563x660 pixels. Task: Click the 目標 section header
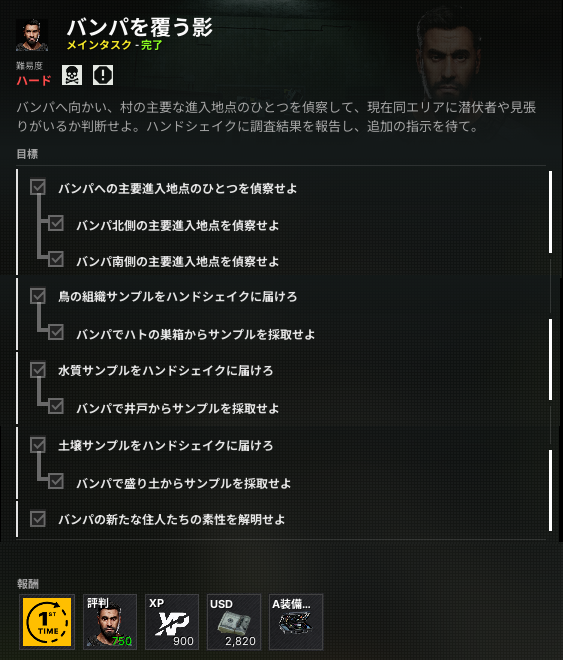click(27, 154)
